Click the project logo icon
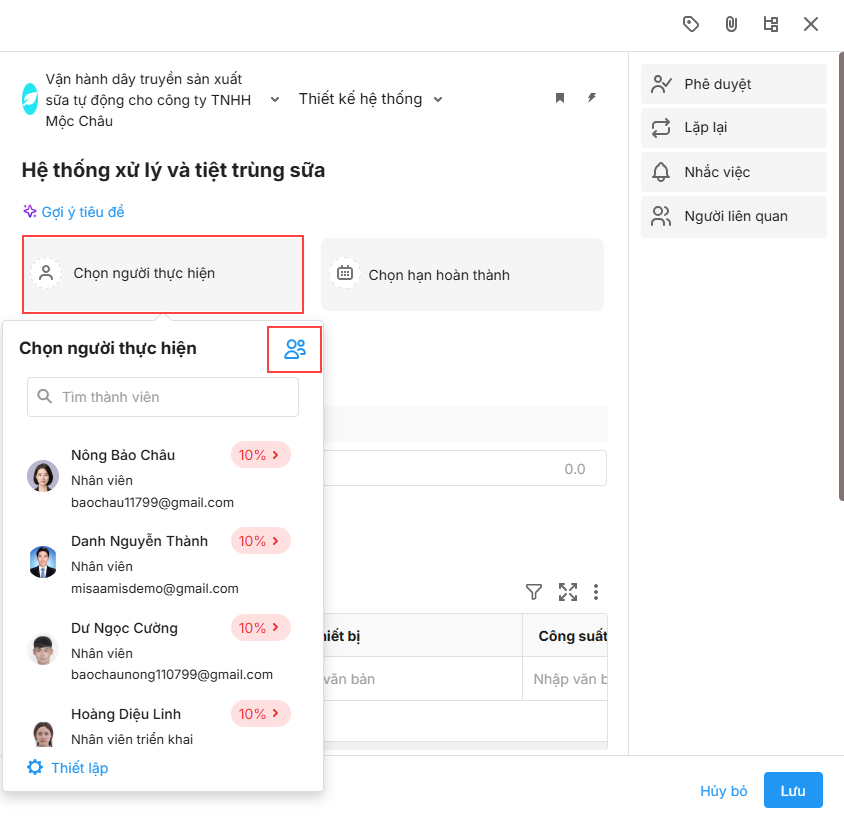 click(x=30, y=99)
